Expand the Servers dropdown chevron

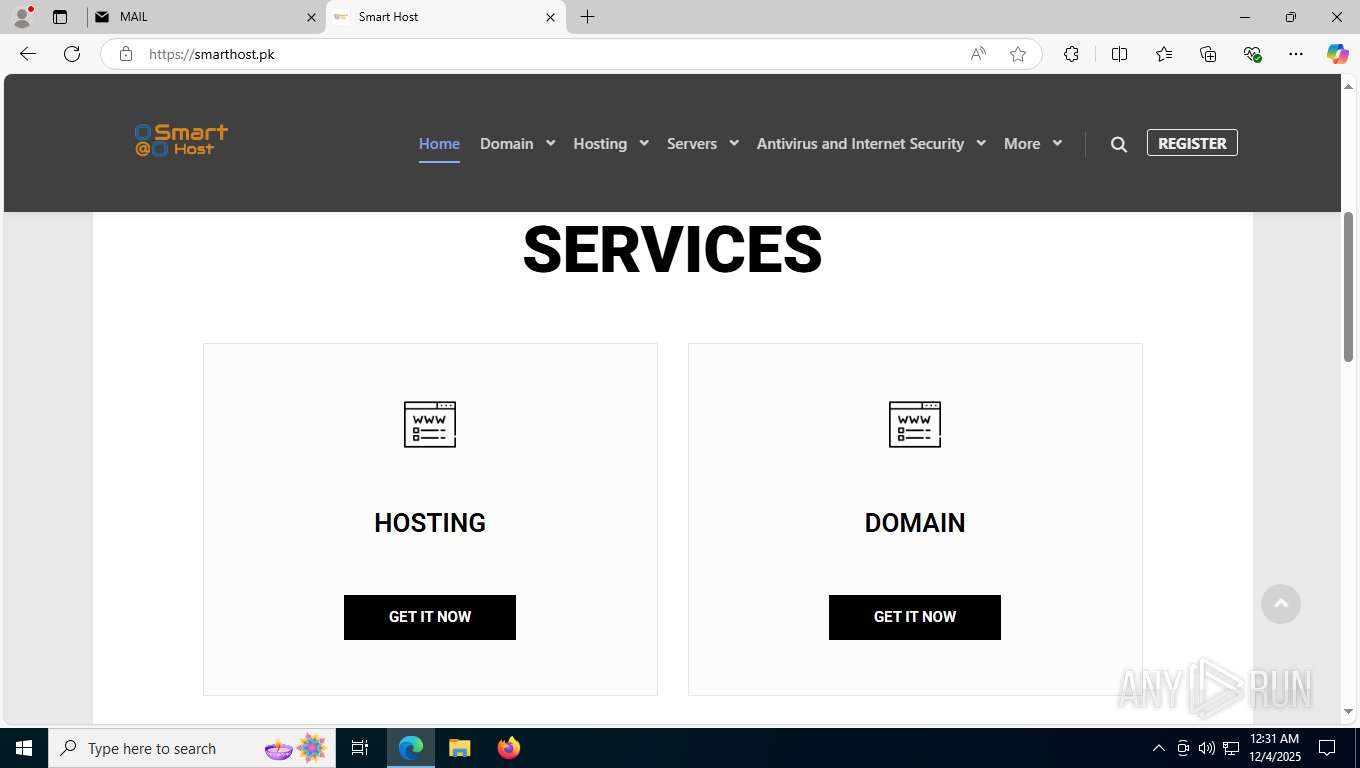(x=734, y=143)
